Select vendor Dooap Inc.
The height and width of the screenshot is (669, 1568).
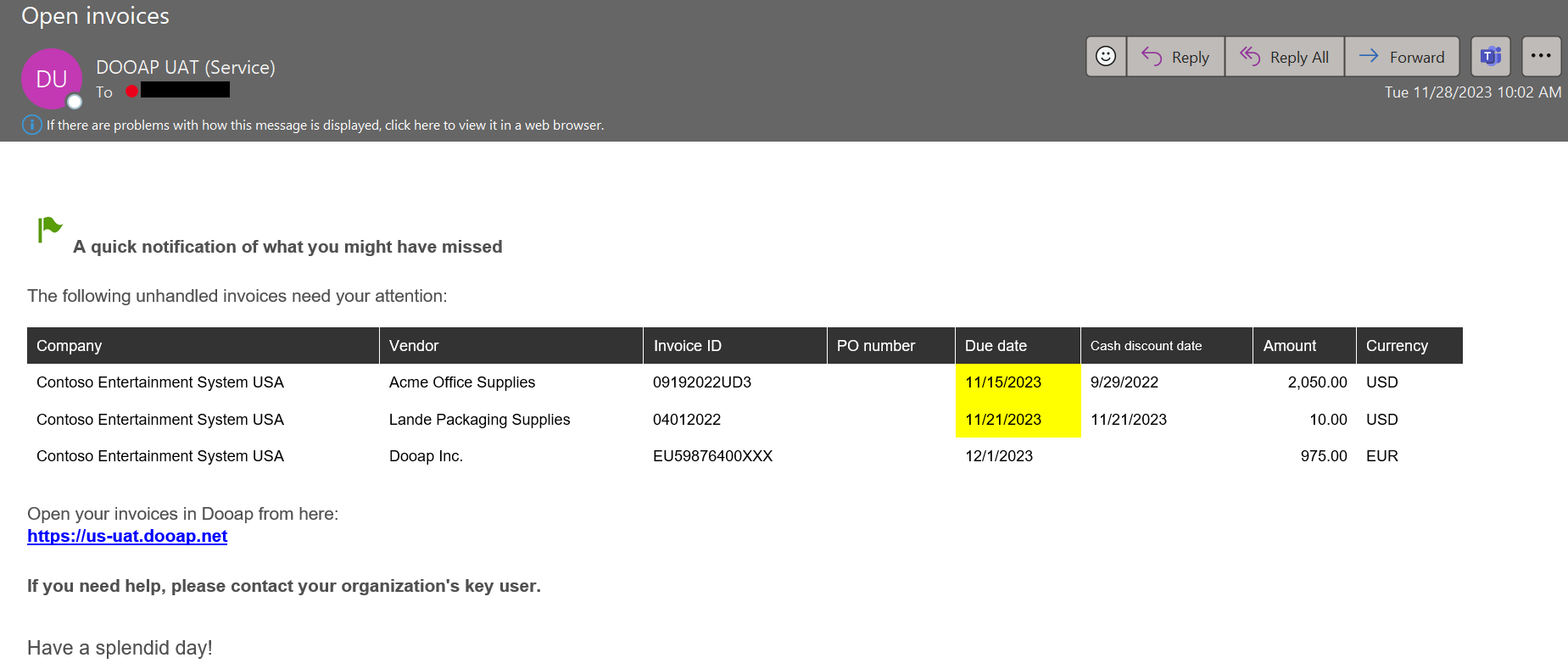click(x=426, y=456)
